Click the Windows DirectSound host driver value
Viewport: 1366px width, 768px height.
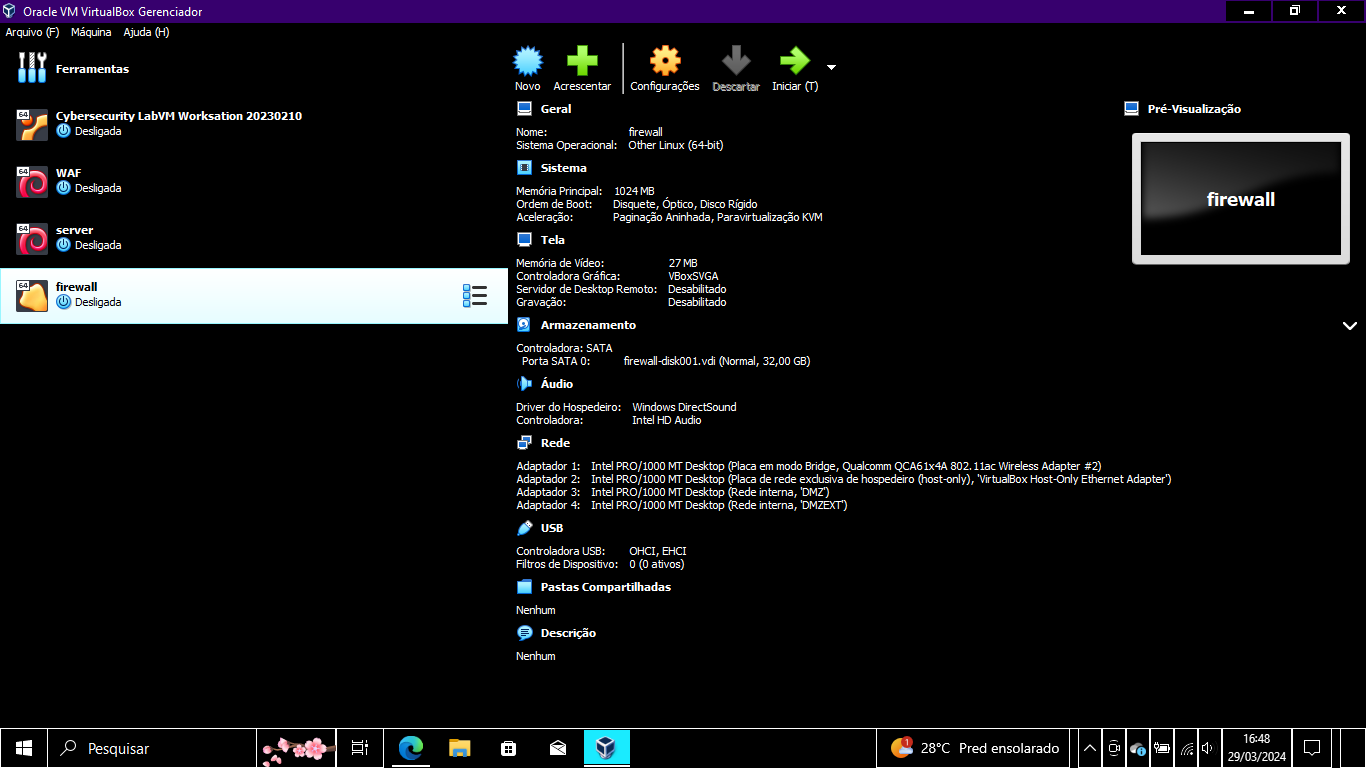(x=684, y=407)
